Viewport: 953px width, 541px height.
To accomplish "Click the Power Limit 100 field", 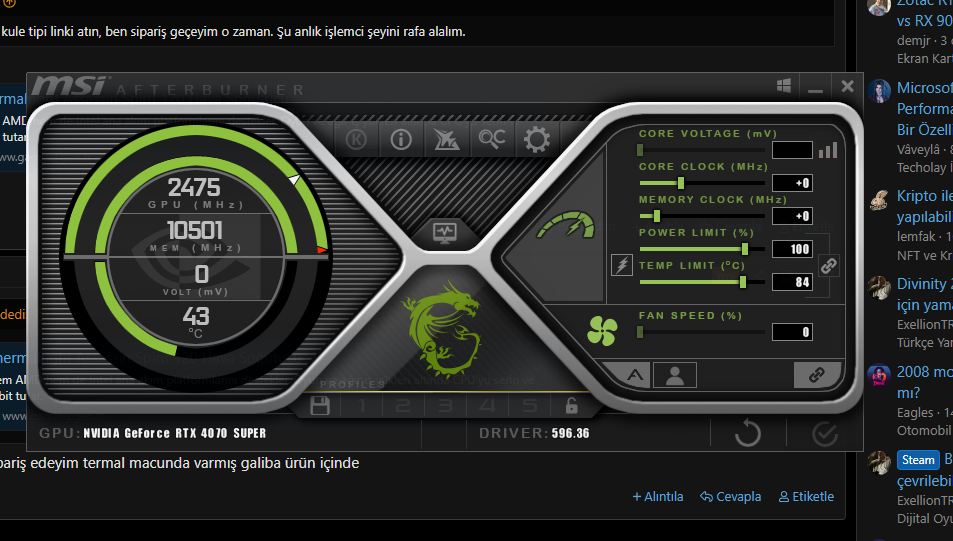I will pos(793,249).
